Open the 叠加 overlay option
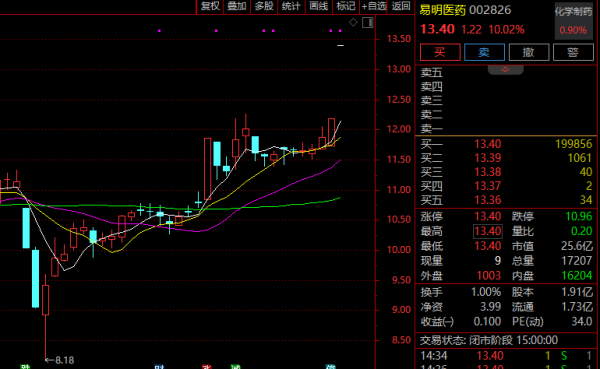The image size is (600, 369). tap(237, 7)
